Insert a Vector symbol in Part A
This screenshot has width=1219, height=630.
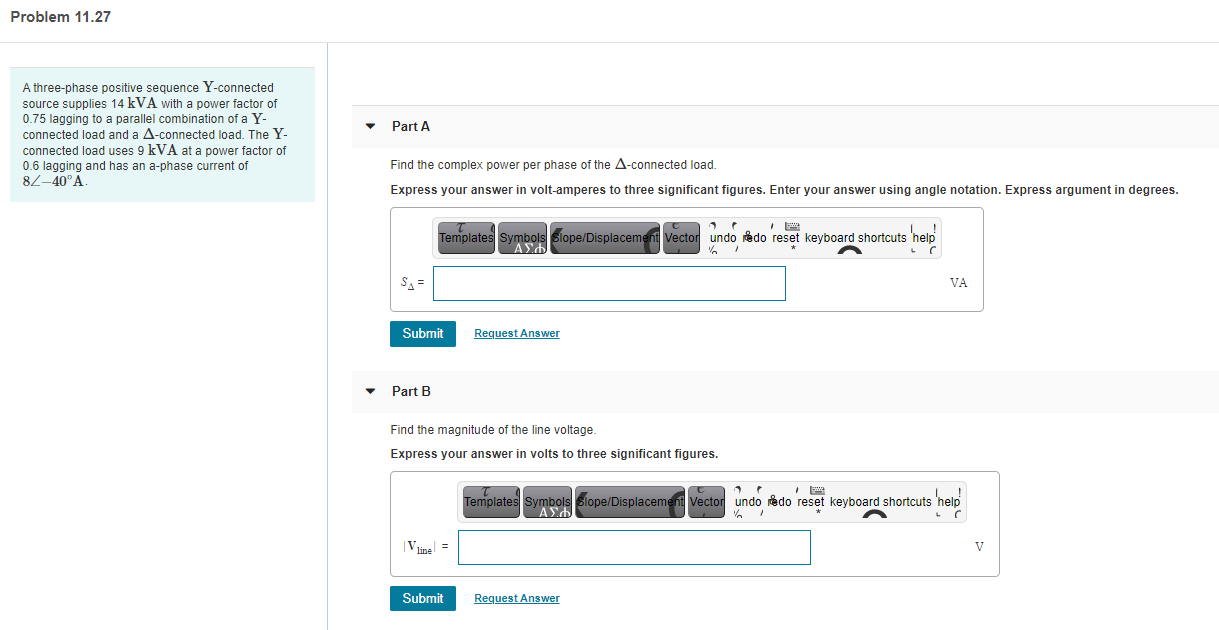tap(681, 238)
